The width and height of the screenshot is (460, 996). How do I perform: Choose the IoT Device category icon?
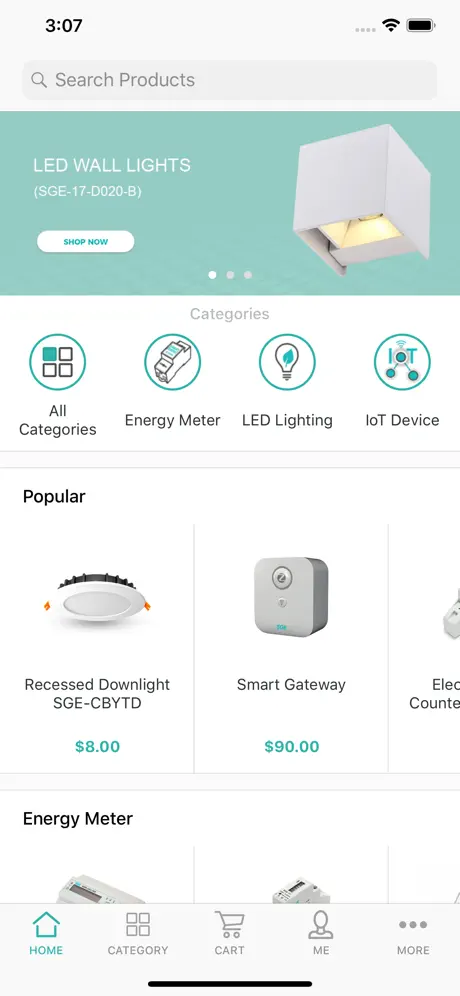coord(402,362)
